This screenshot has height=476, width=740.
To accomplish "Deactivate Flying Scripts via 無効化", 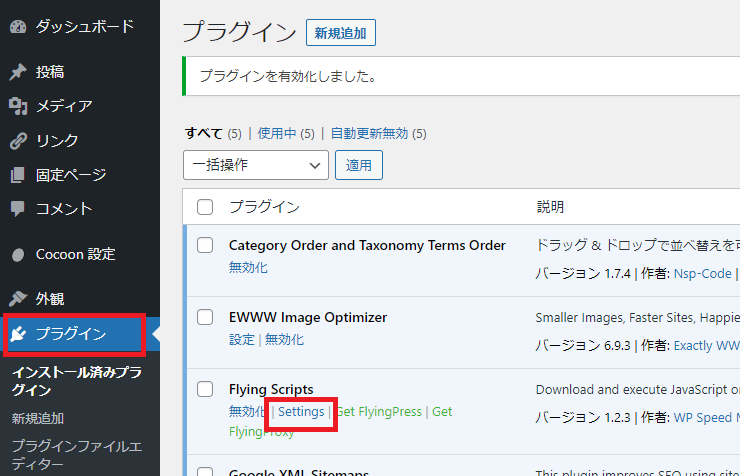I will point(246,411).
